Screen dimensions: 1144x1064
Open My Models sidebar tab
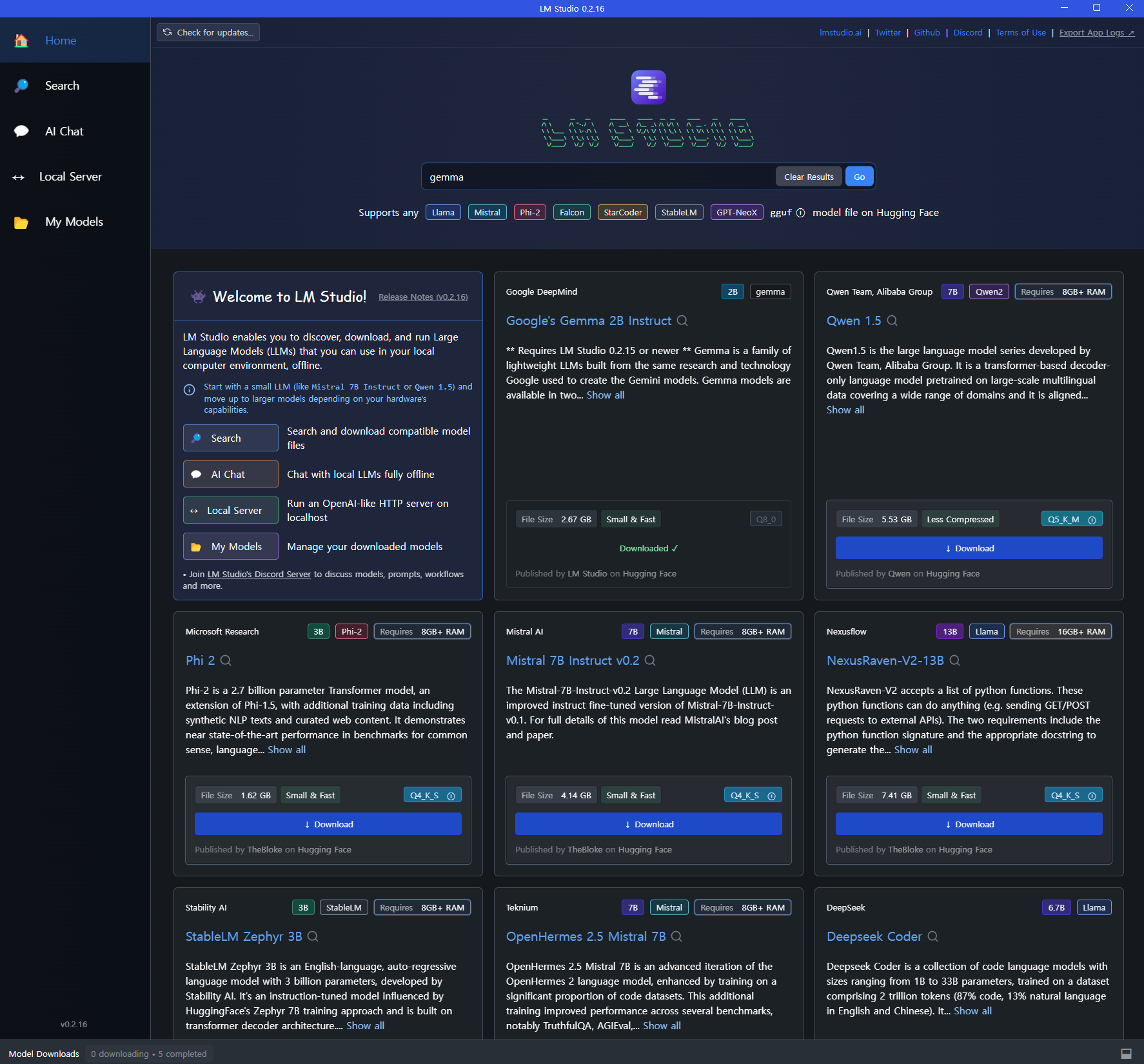[x=75, y=222]
